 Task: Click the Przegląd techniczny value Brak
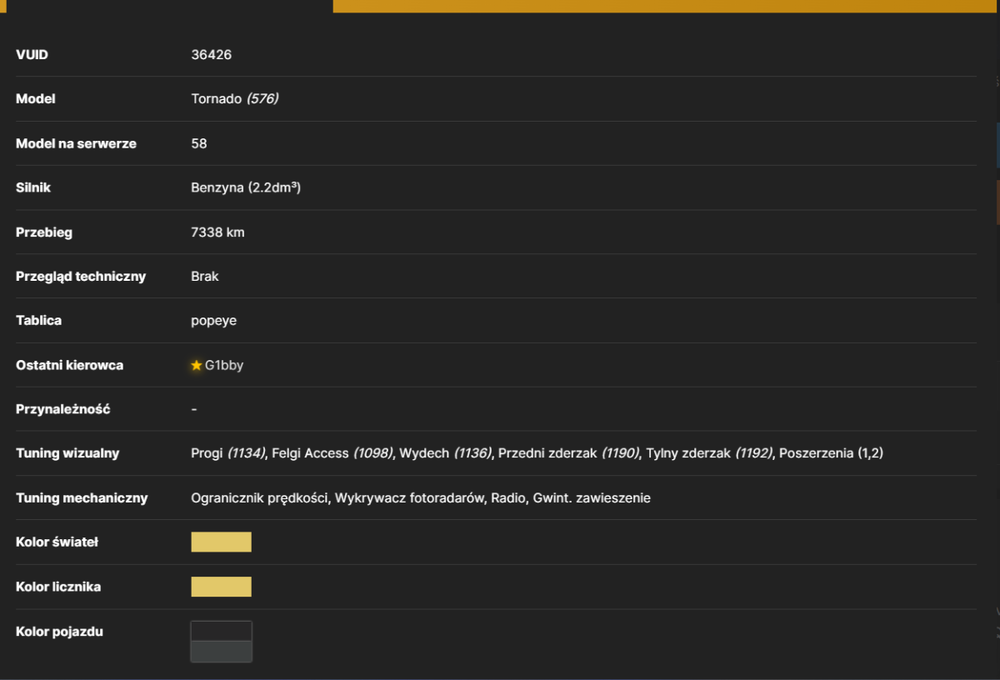[205, 276]
